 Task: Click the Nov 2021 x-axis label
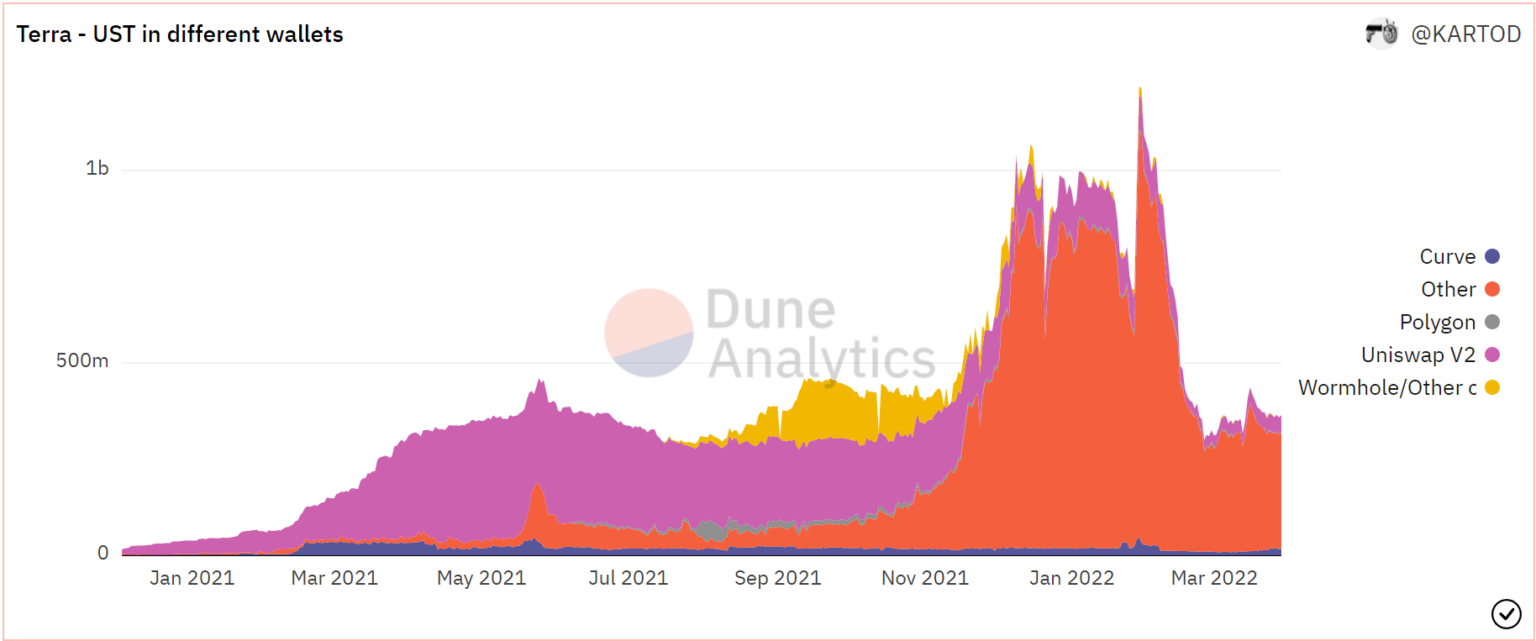925,578
